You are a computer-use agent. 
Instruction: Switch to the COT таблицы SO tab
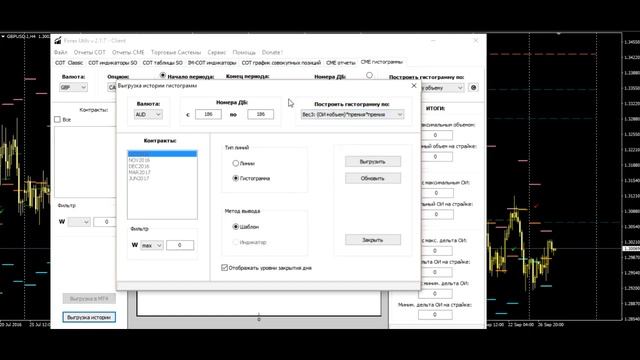coord(162,63)
